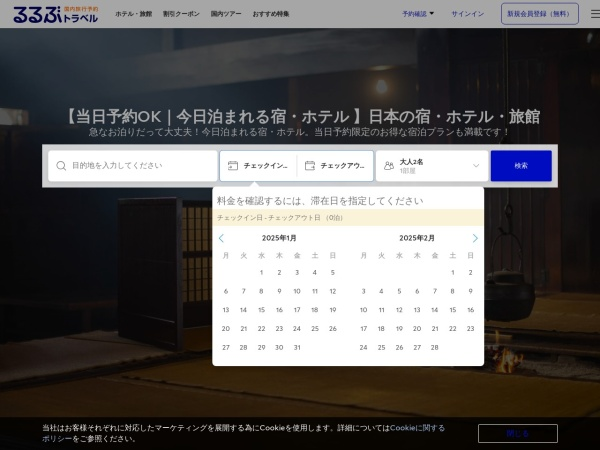Viewport: 600px width, 450px height.
Task: Open the チェックイン date picker field
Action: (258, 166)
